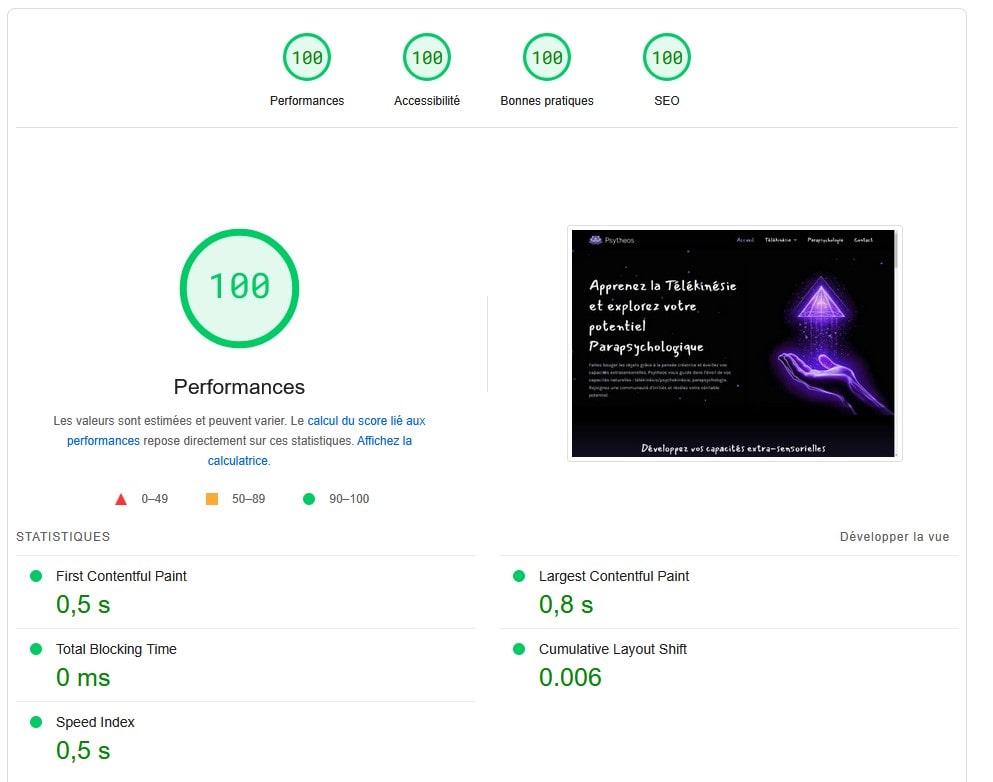Click the orange square 50–89 legend icon
The image size is (993, 782).
pos(212,499)
